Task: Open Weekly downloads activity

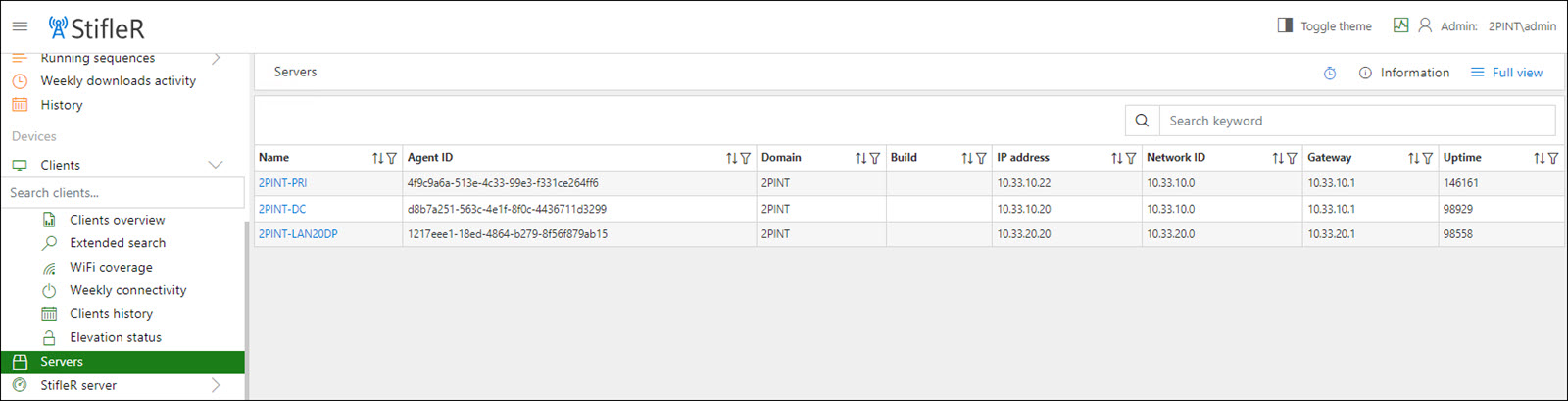Action: click(x=118, y=81)
